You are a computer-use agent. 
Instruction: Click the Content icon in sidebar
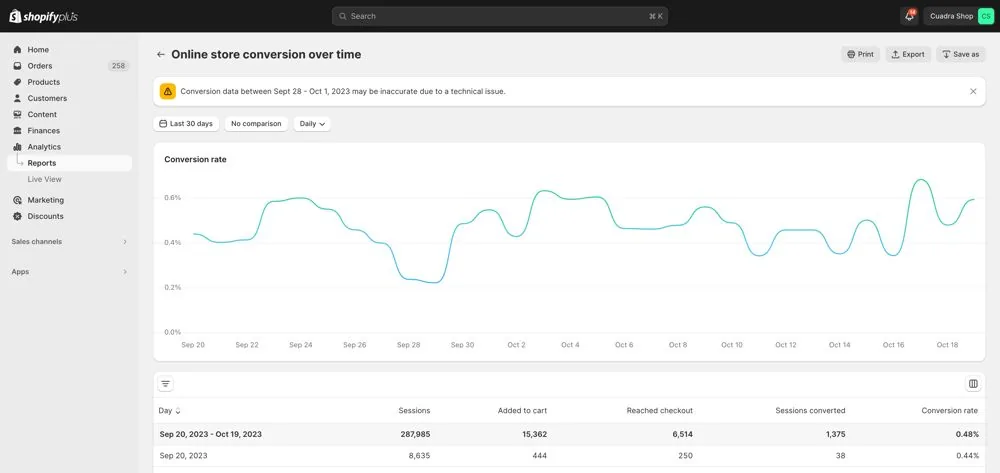click(x=17, y=115)
